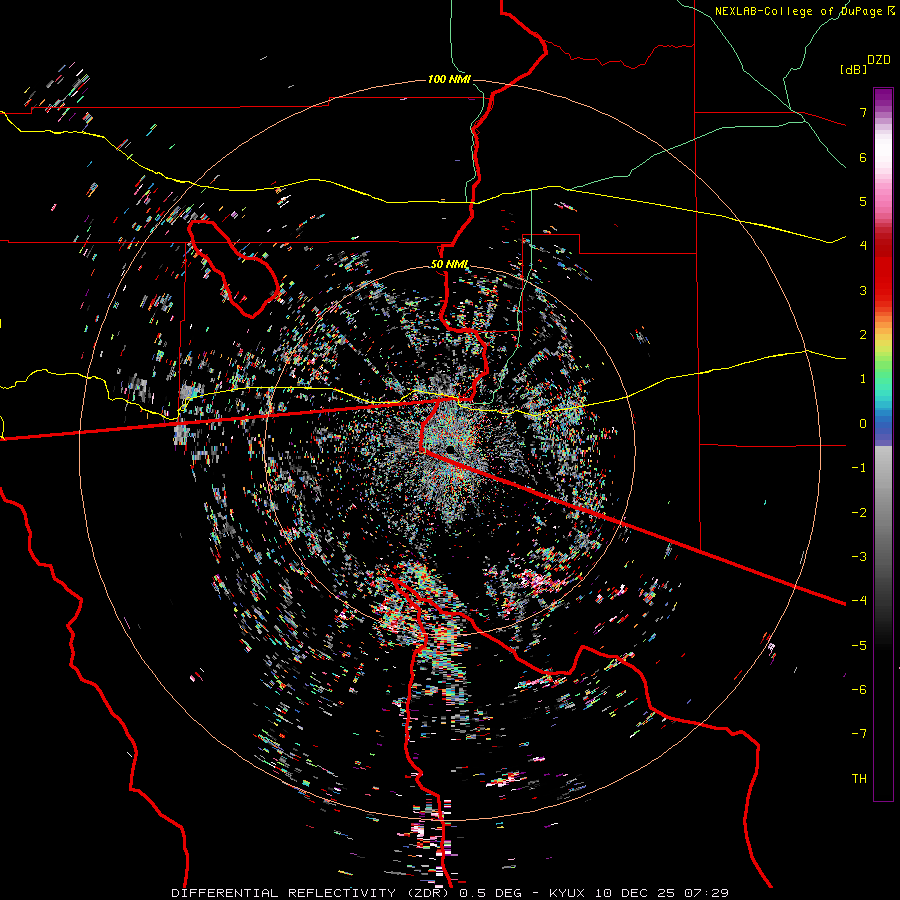Viewport: 900px width, 900px height.
Task: Click the NEXLAB-College of DuPage label
Action: tap(804, 11)
